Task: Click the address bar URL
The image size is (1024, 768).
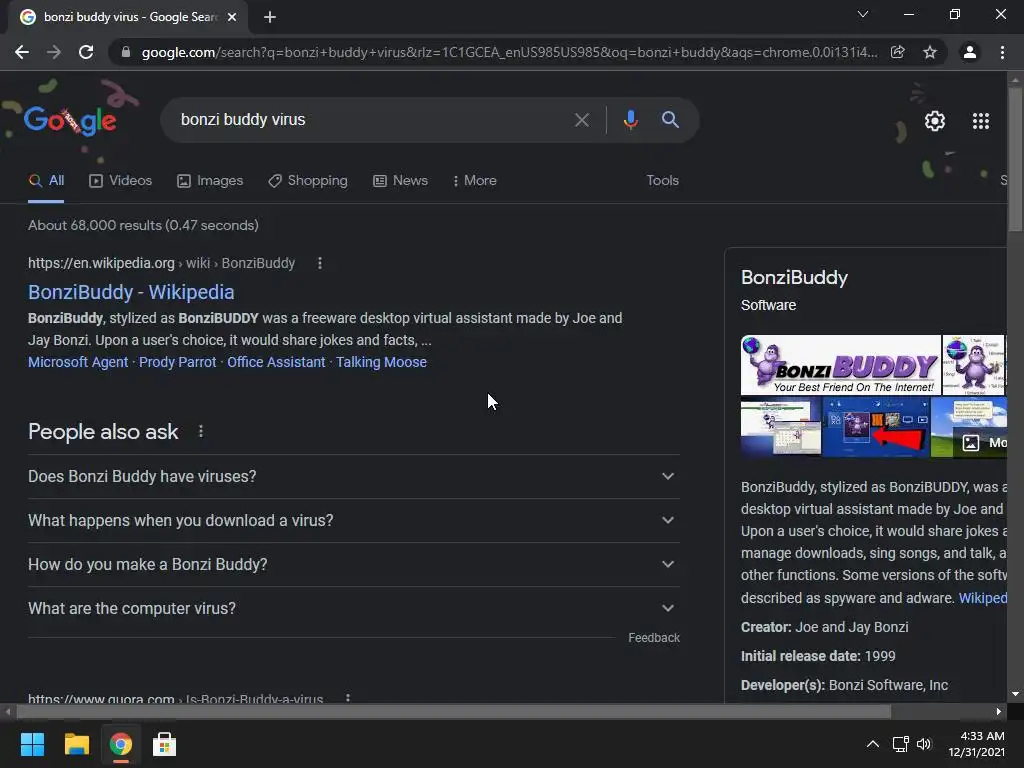Action: point(509,52)
